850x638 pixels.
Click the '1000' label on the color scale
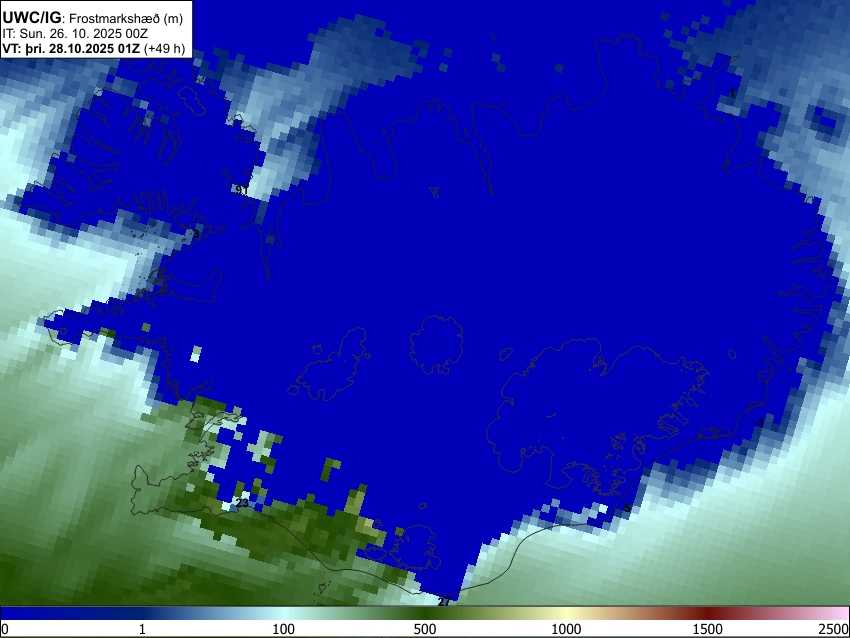566,629
